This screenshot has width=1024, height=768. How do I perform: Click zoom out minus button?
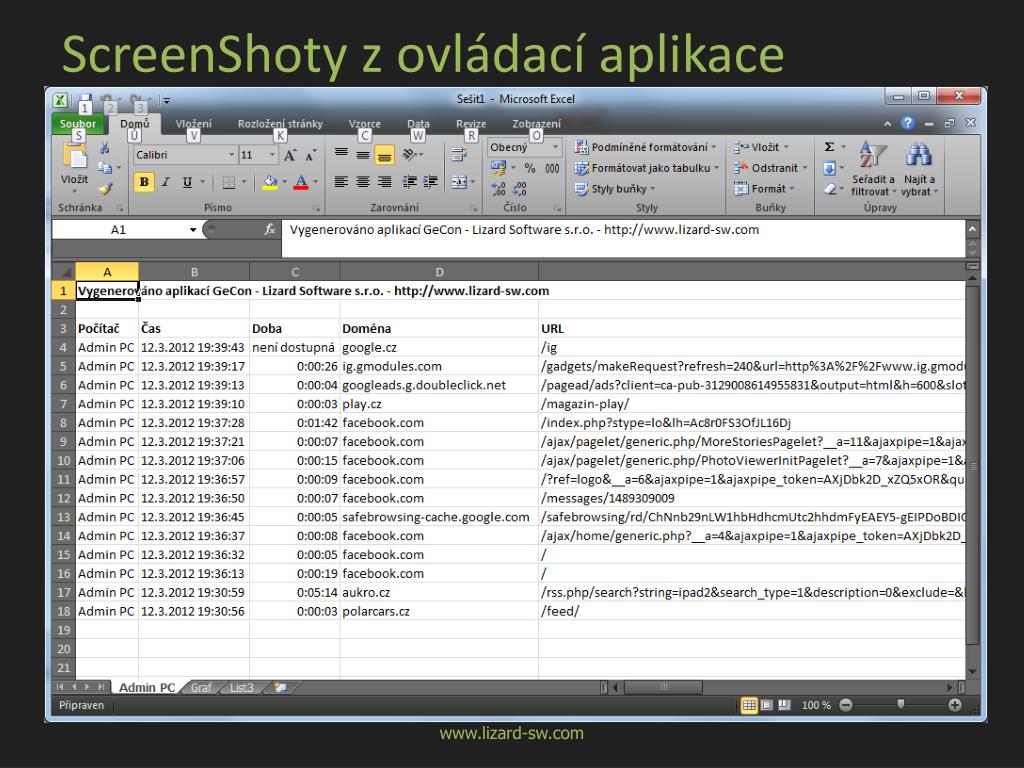846,705
